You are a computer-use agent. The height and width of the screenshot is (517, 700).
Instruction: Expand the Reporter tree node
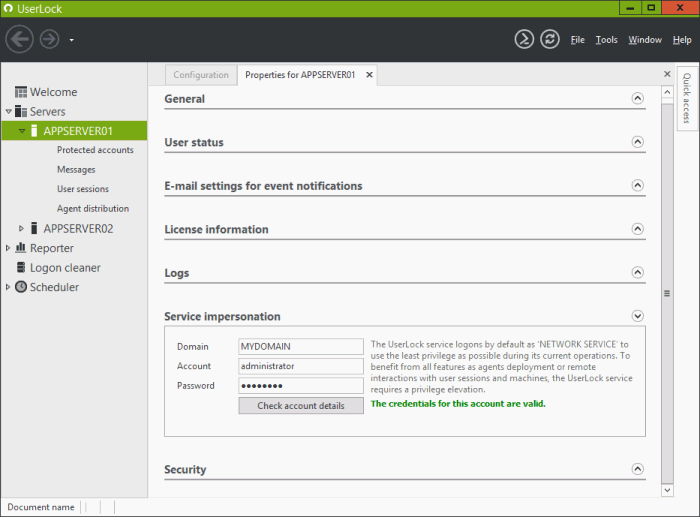tap(8, 248)
